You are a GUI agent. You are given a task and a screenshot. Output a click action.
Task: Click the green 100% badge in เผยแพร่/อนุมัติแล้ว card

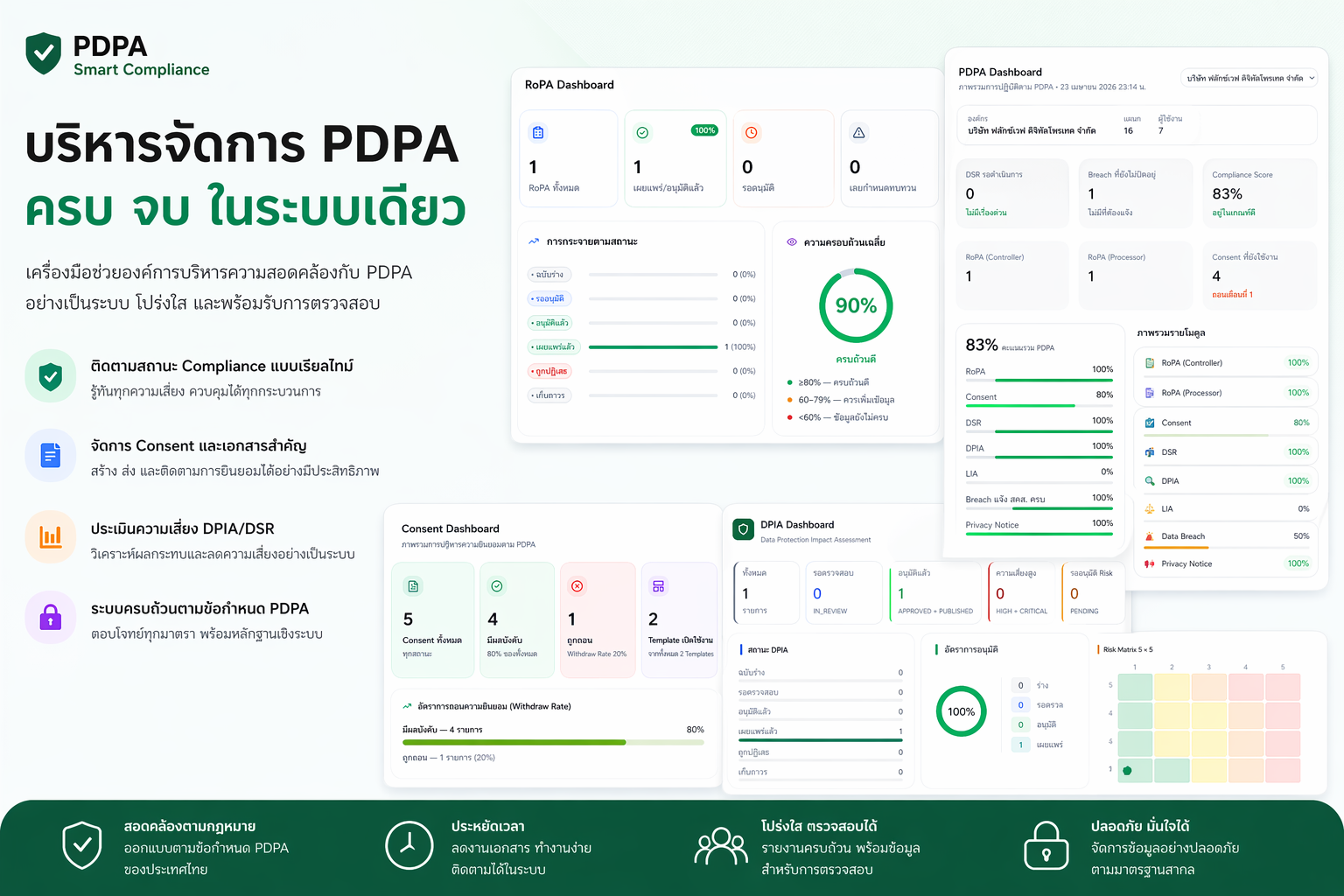point(705,130)
